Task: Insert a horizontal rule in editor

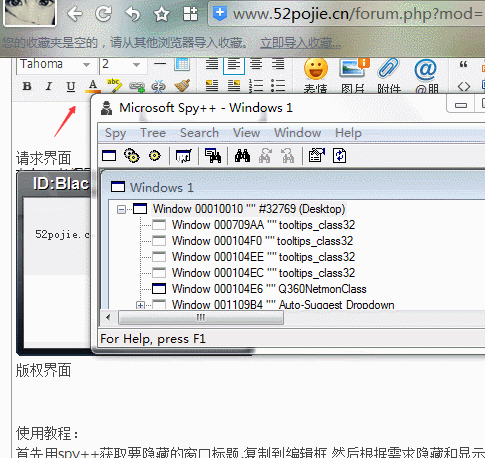Action: click(160, 63)
